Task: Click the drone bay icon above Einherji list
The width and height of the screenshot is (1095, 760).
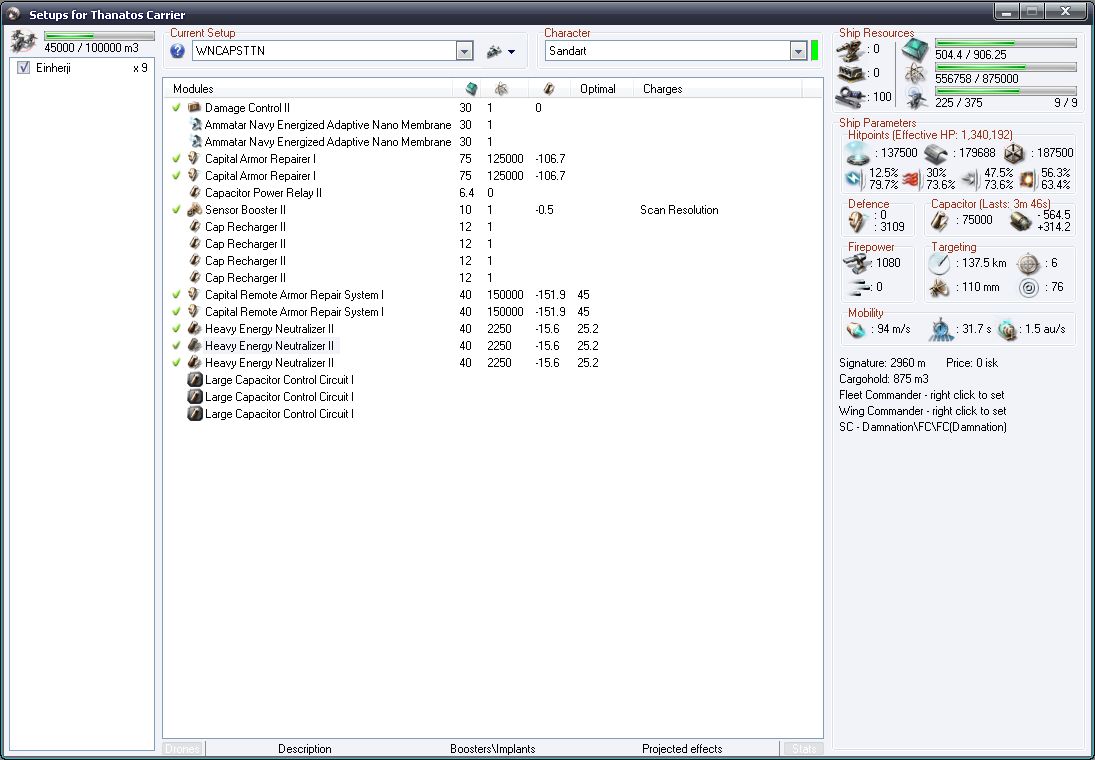Action: tap(24, 41)
